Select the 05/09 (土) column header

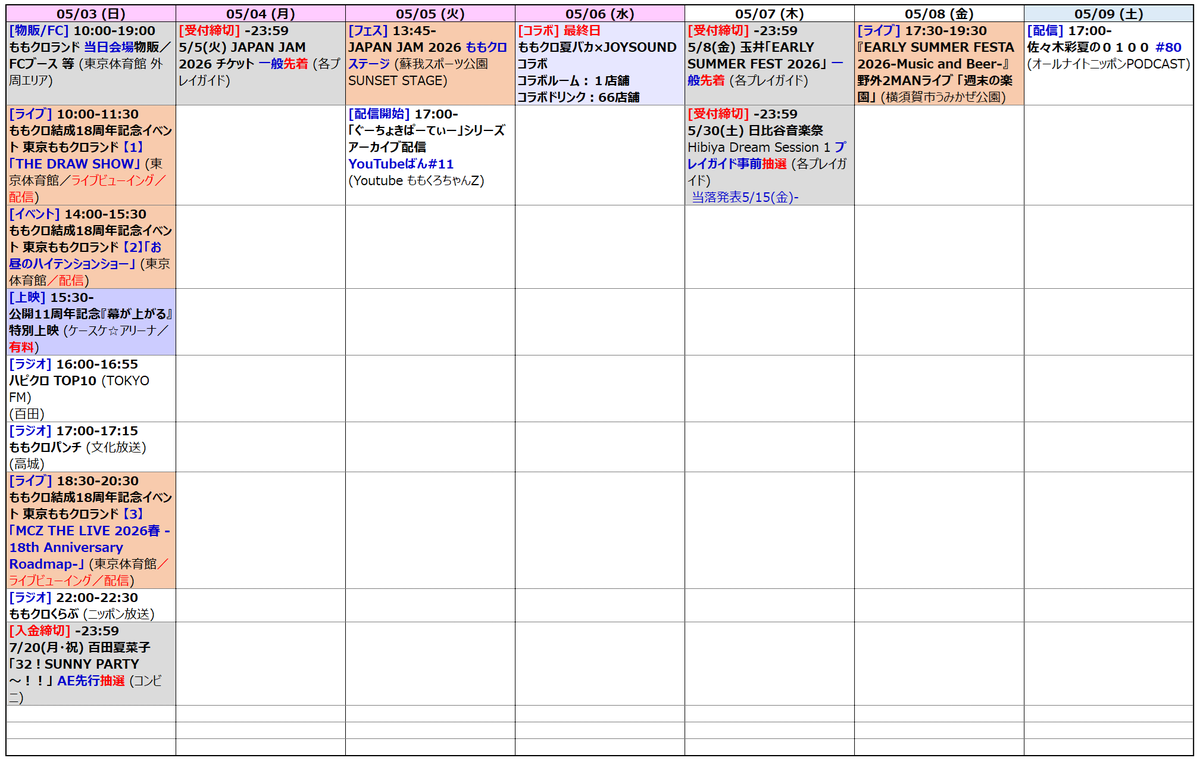[1109, 13]
